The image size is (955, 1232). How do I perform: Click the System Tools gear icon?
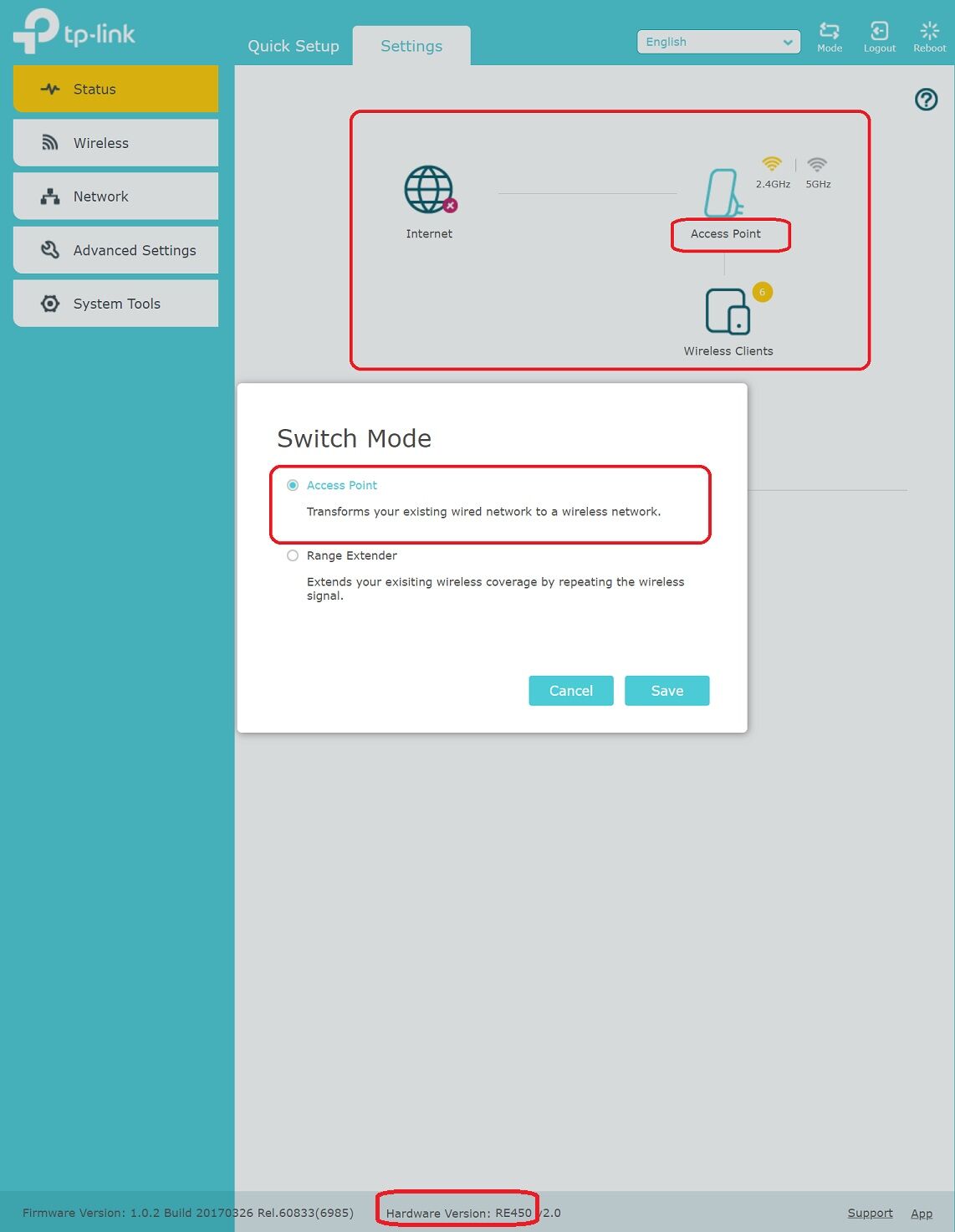[x=50, y=304]
